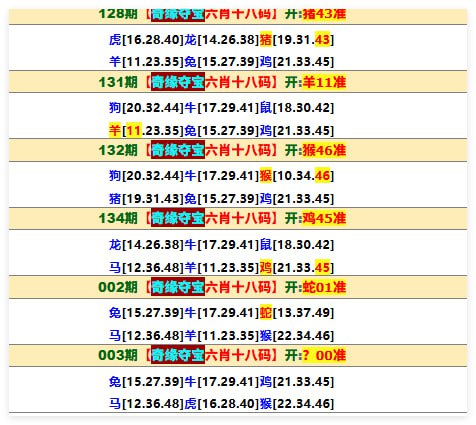This screenshot has height=425, width=476.
Task: Click 狗[20.32.44] under the 131期 header
Action: point(146,108)
